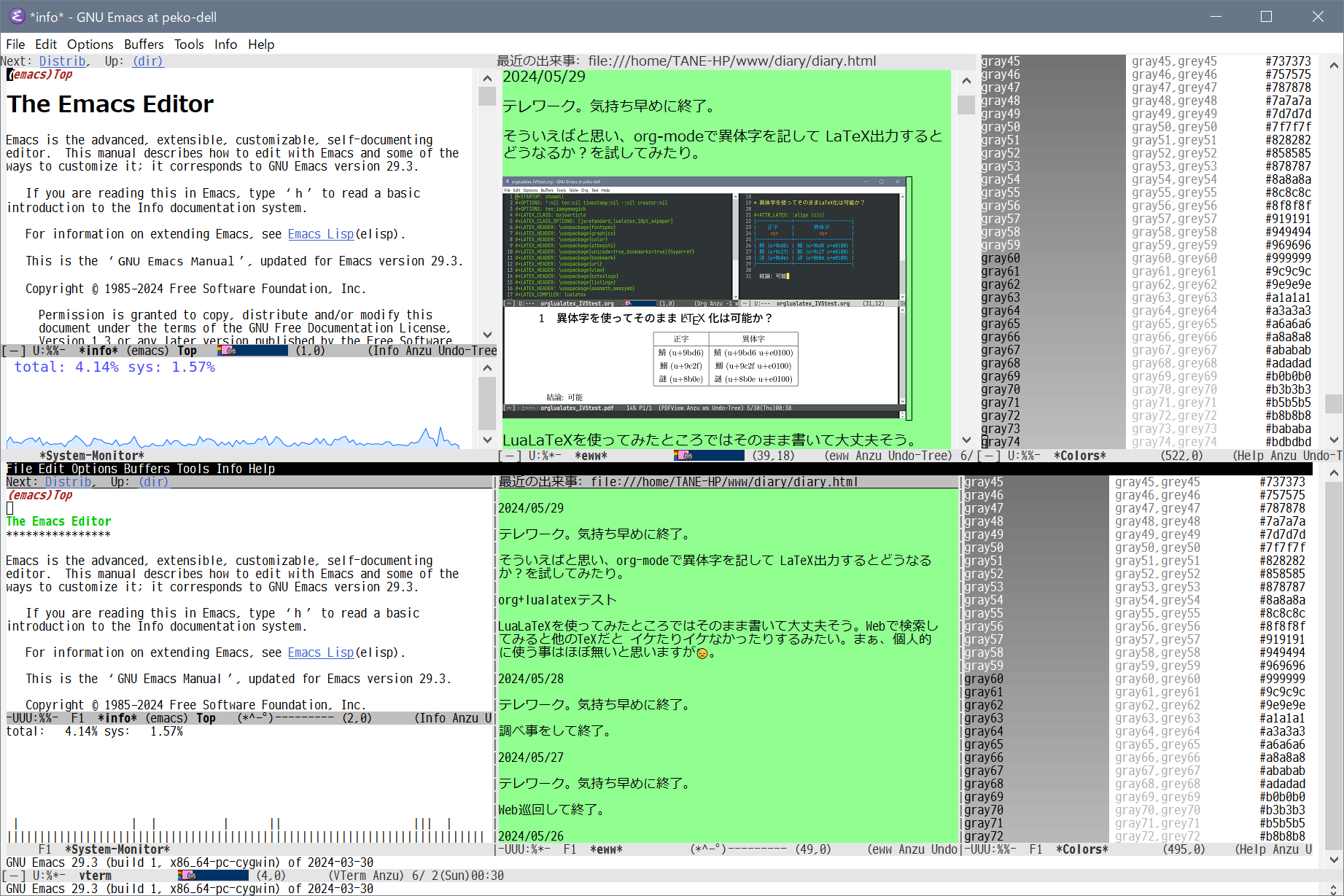The image size is (1344, 896).
Task: Open the Emacs Lisp link in the top *info* window
Action: point(321,234)
